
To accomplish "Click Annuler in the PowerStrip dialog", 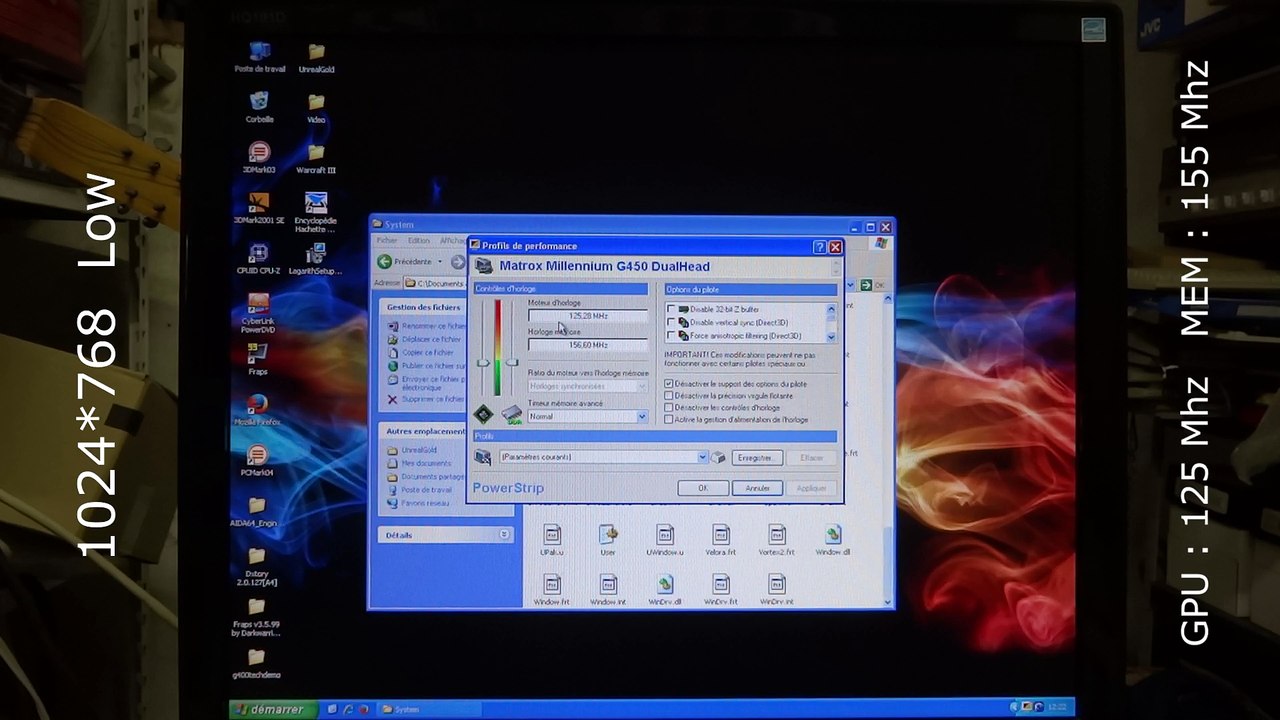I will [757, 488].
